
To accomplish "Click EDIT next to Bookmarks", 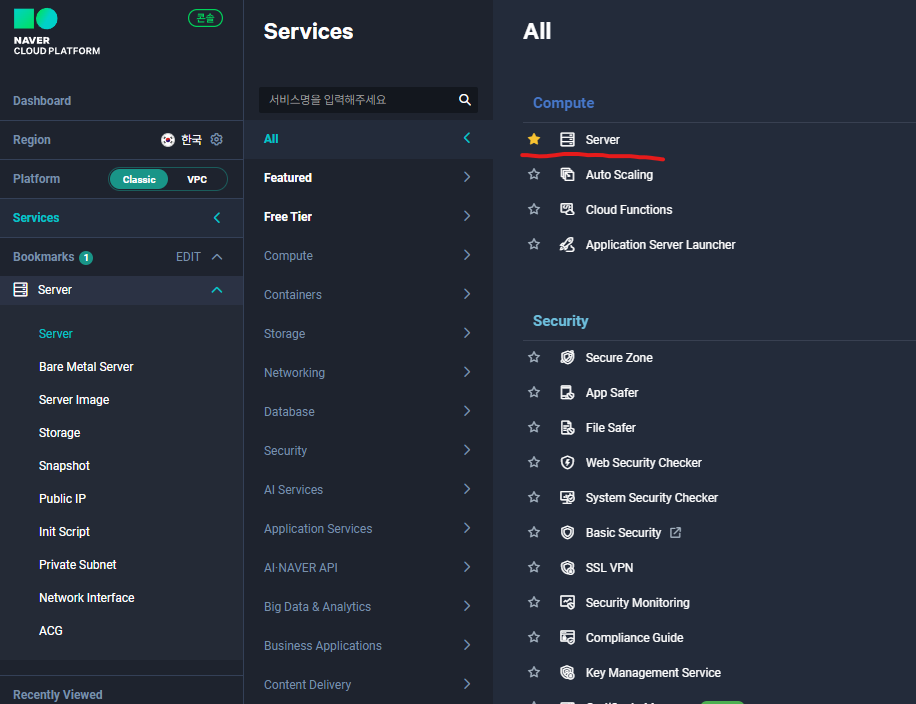I will (188, 256).
